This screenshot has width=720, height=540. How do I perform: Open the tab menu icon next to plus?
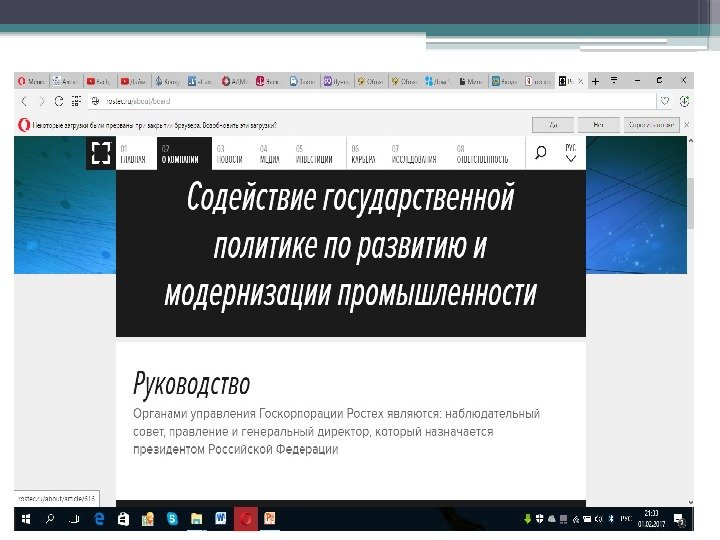[x=614, y=81]
